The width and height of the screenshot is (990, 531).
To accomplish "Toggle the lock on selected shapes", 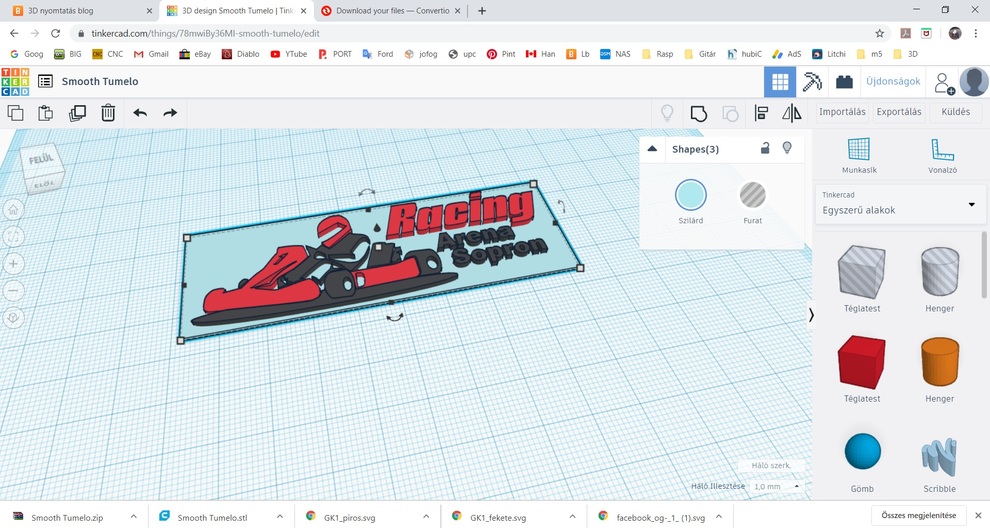I will [x=765, y=149].
